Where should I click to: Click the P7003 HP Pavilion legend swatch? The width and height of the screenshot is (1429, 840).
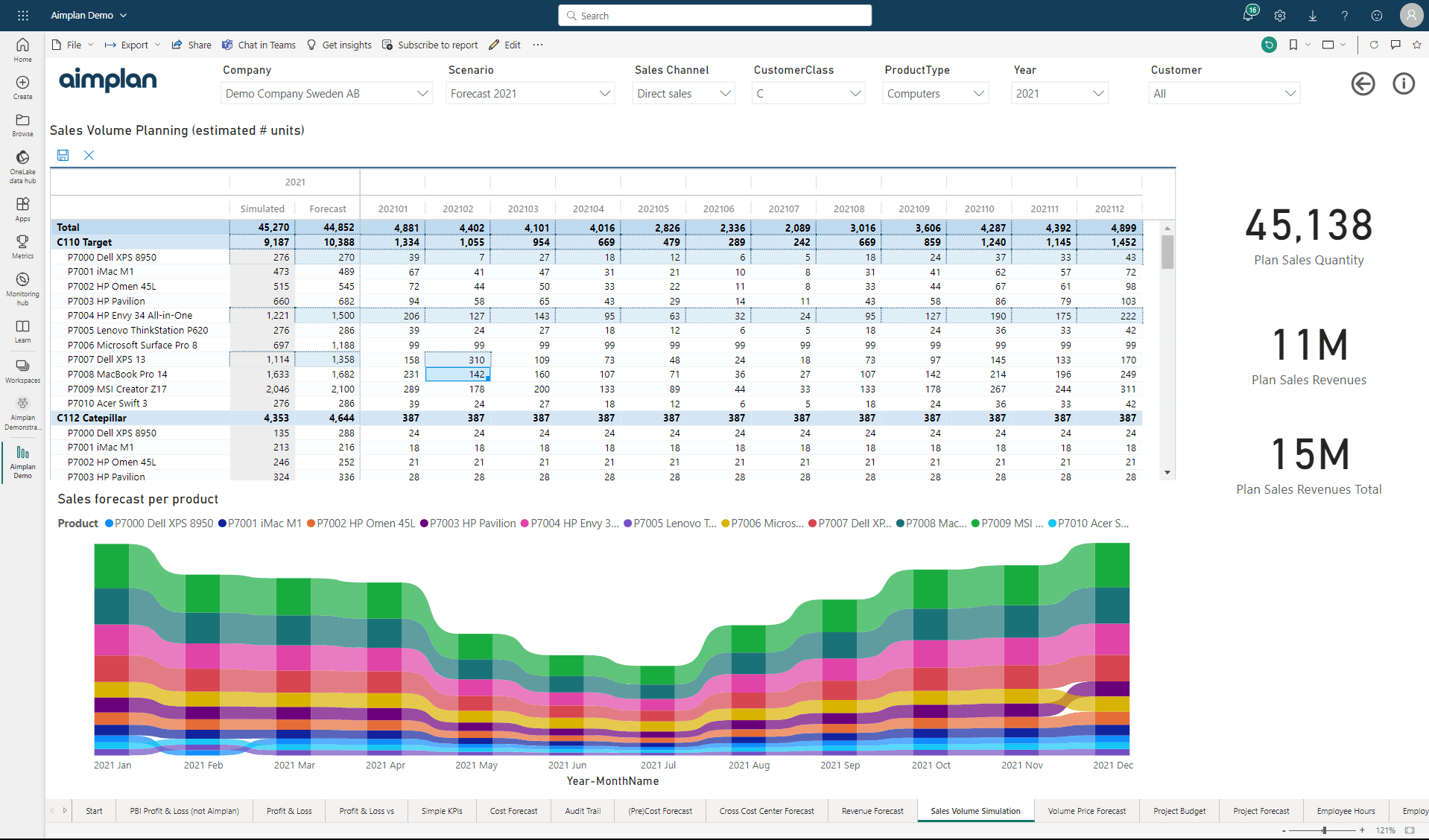tap(424, 524)
